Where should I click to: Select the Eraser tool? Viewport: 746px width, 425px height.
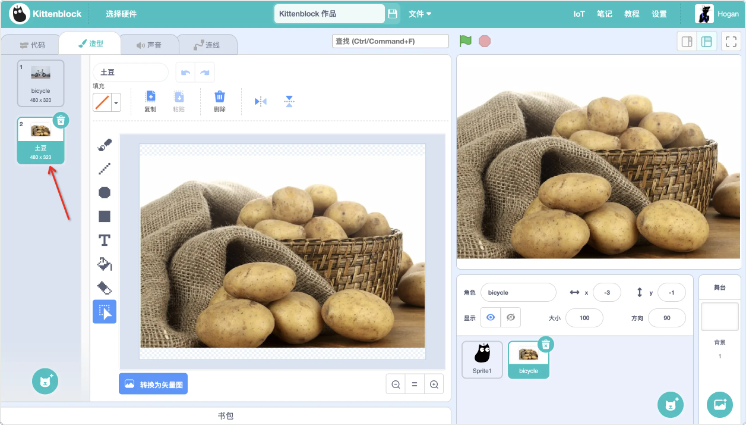[104, 288]
